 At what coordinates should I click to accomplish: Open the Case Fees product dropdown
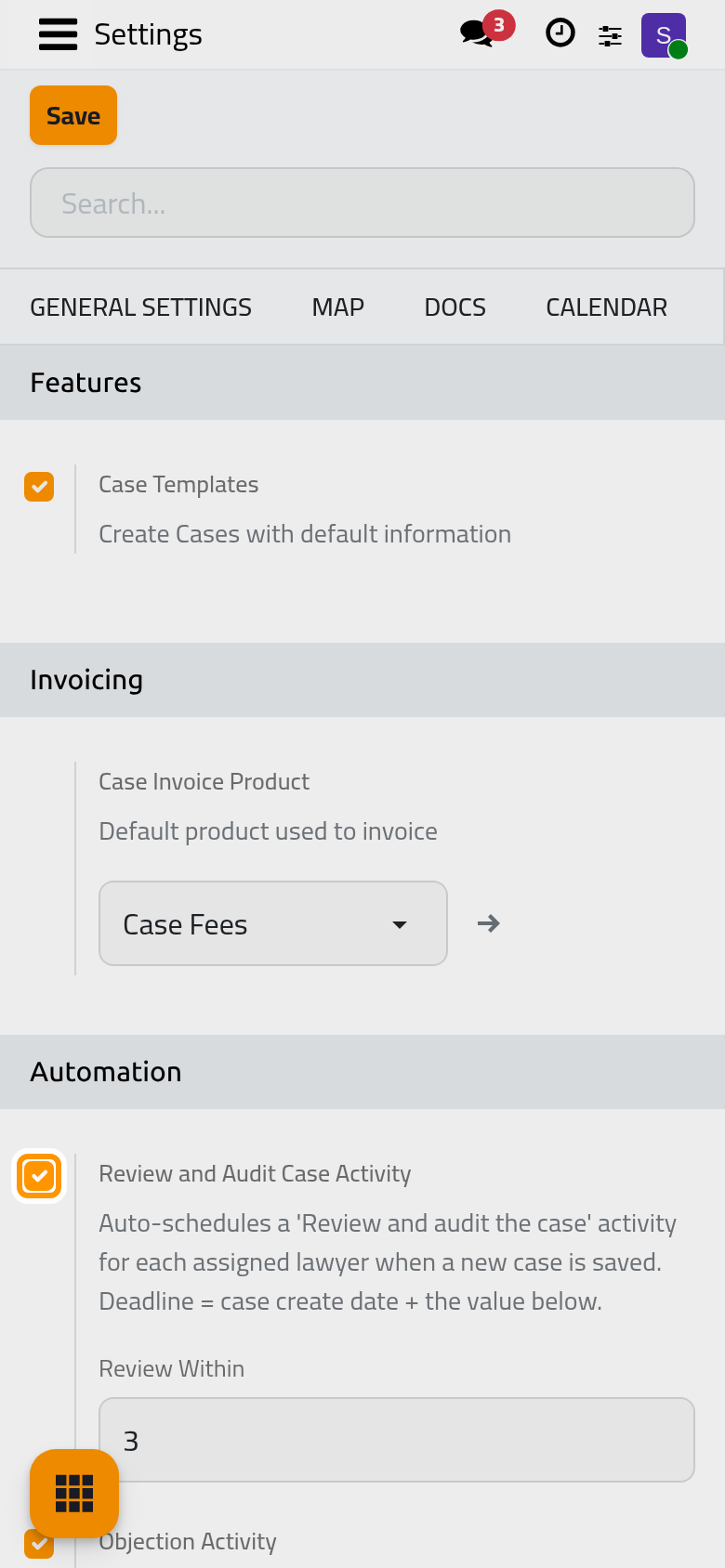click(x=273, y=923)
